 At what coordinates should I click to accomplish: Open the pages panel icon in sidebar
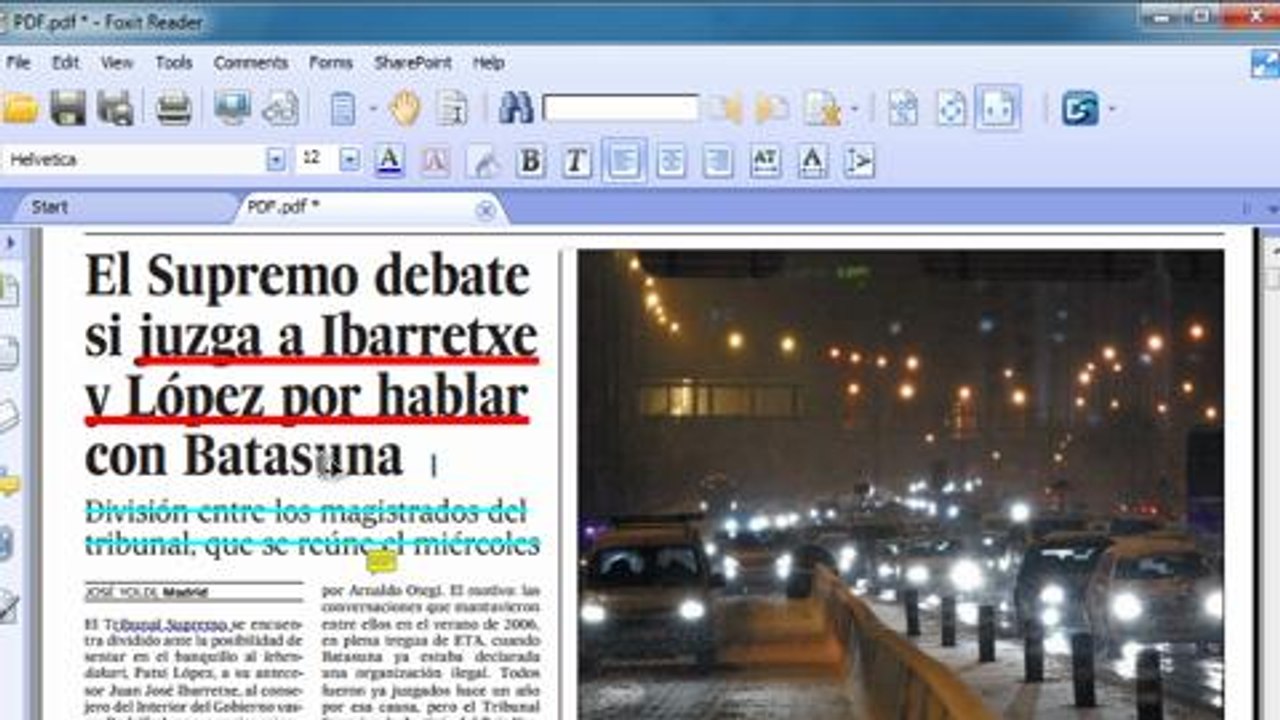click(x=8, y=352)
